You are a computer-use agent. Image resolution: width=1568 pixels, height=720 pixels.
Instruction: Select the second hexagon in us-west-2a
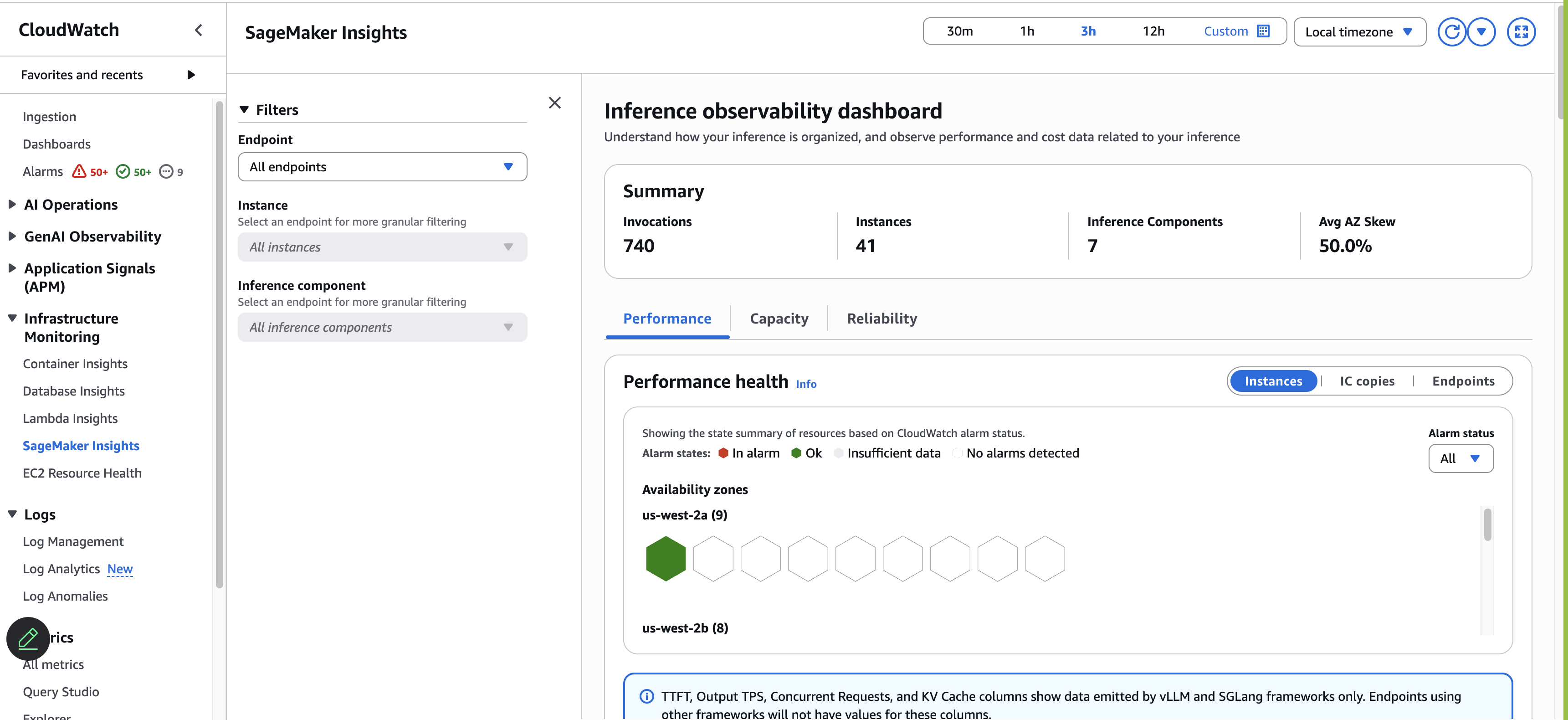point(713,559)
